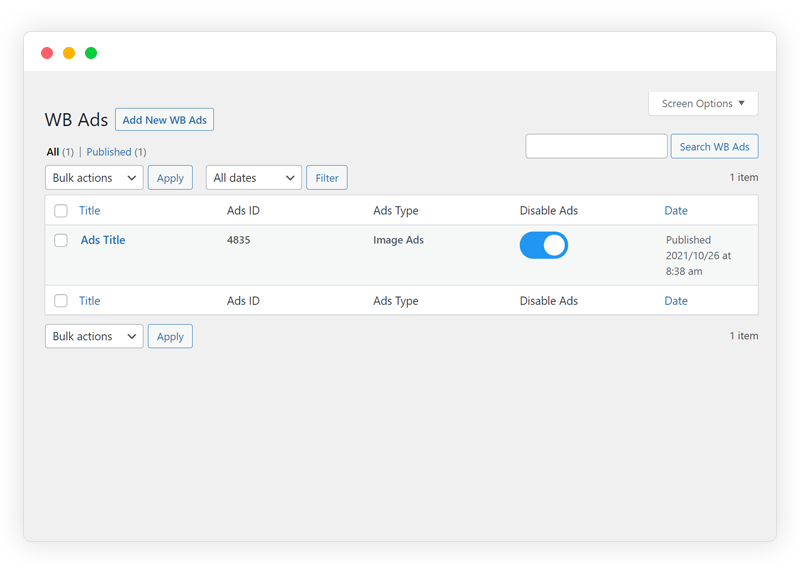
Task: Click the top Apply button
Action: click(x=170, y=178)
